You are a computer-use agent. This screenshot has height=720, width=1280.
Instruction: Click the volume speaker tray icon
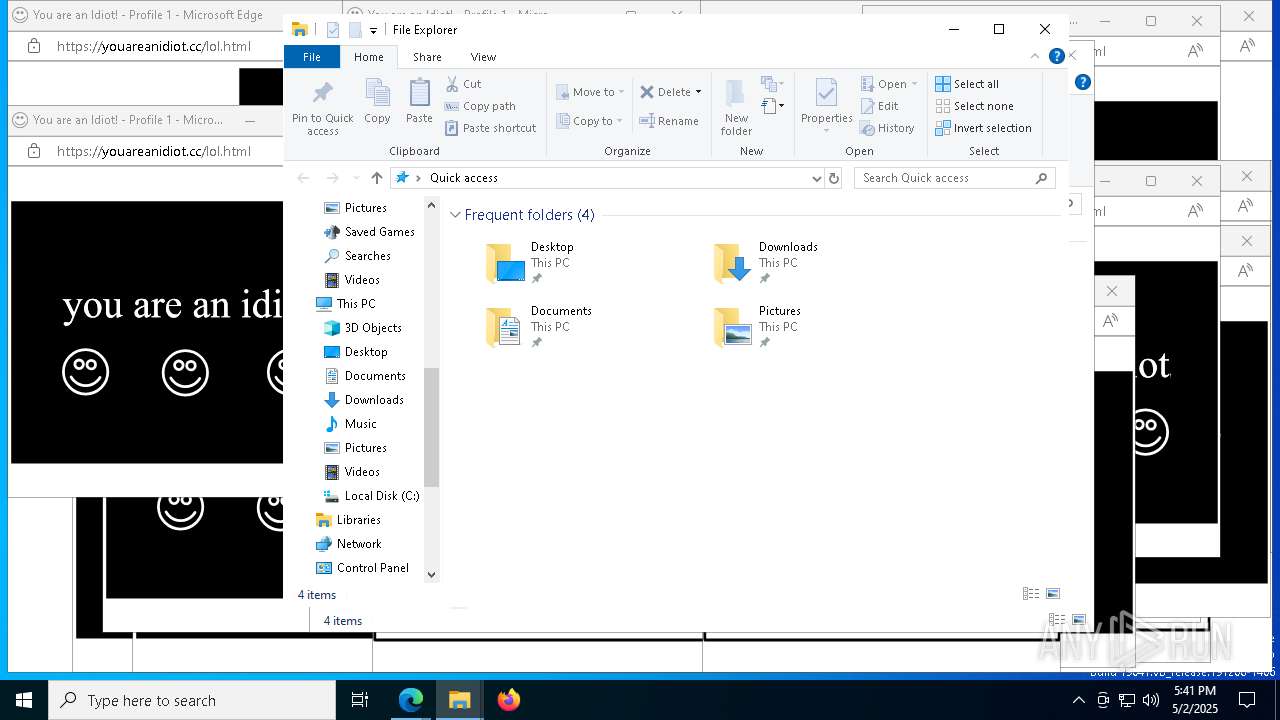click(1151, 700)
